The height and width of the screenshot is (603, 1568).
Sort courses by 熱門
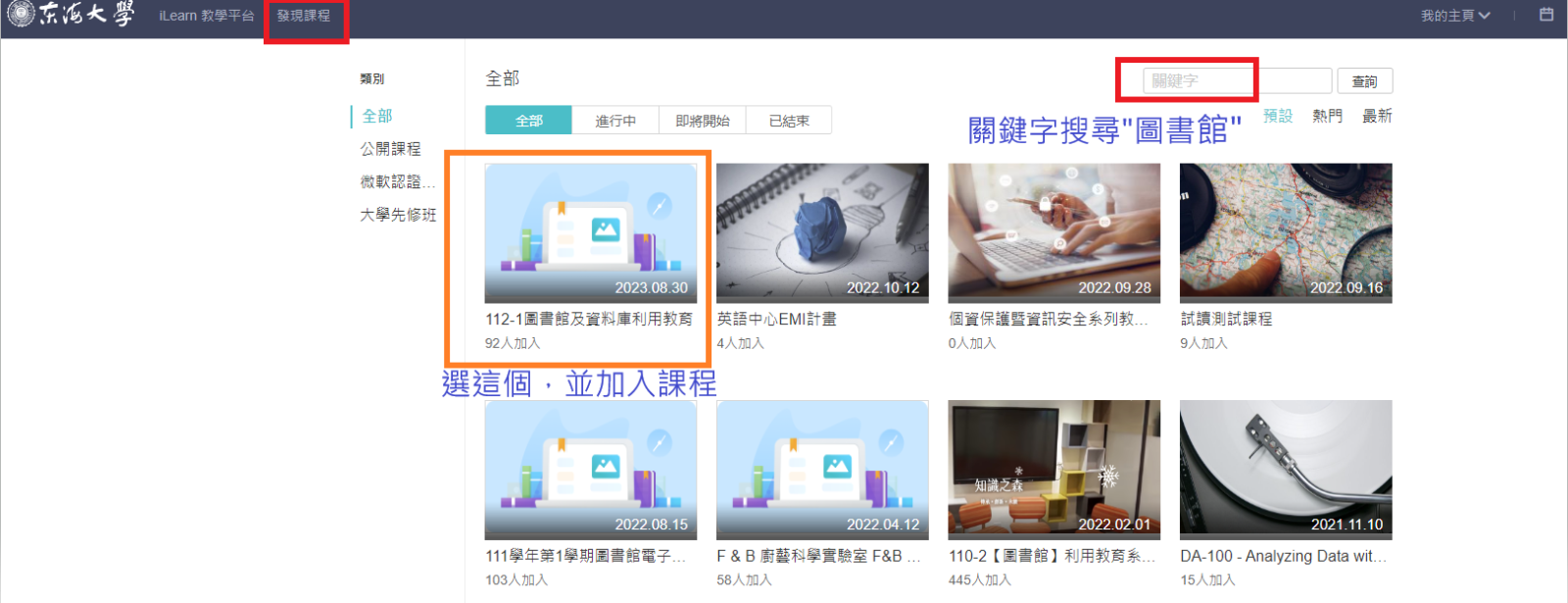click(x=1327, y=116)
